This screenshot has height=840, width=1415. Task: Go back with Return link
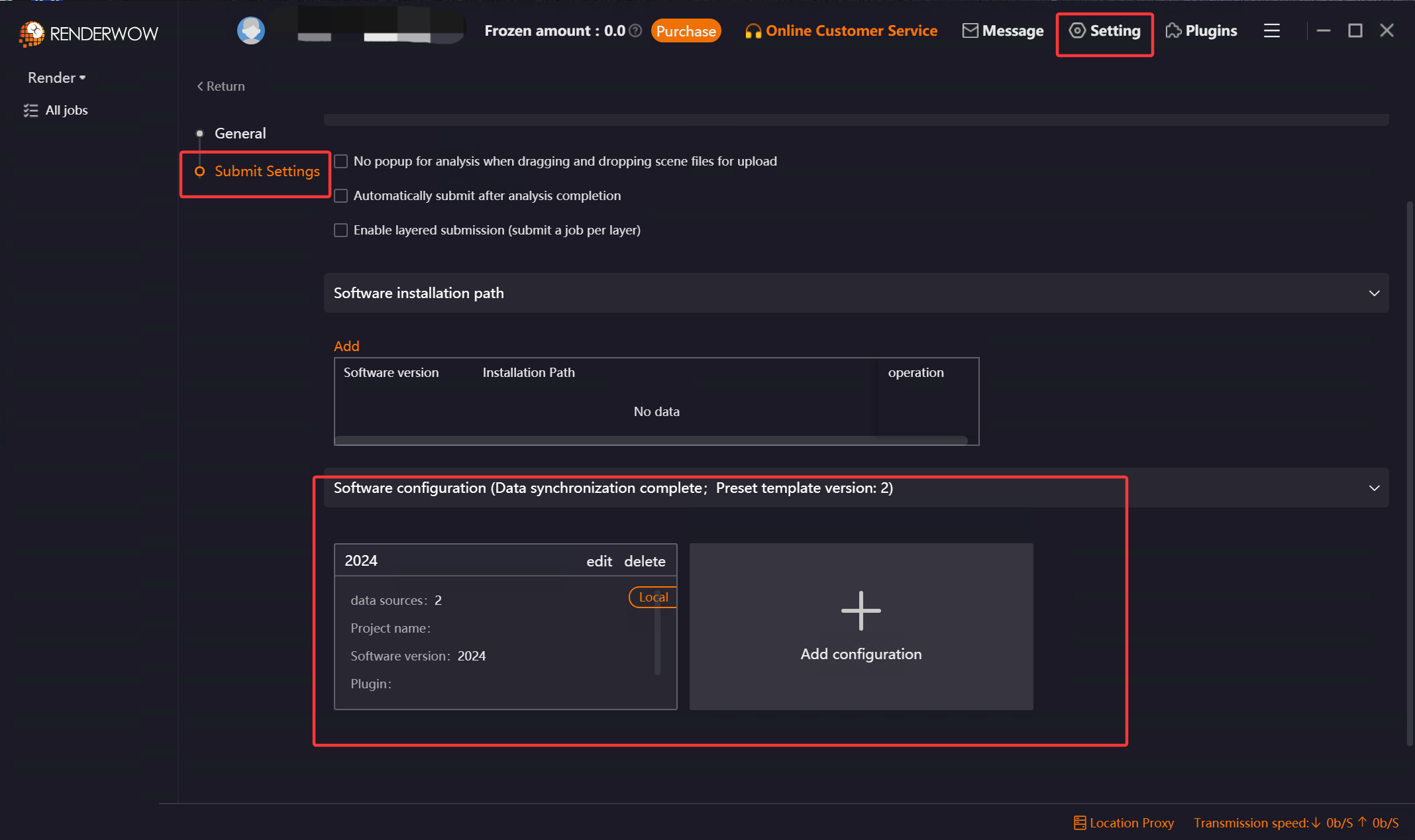221,86
